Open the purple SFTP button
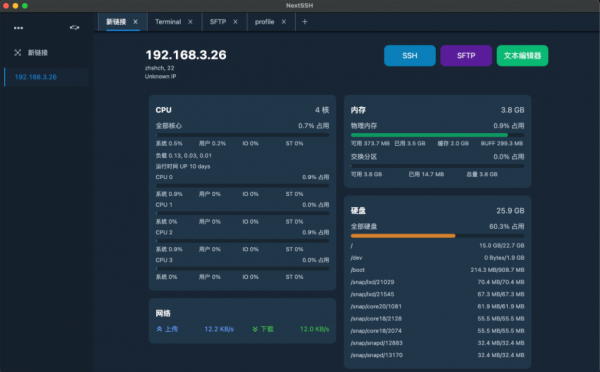This screenshot has width=600, height=372. 466,55
